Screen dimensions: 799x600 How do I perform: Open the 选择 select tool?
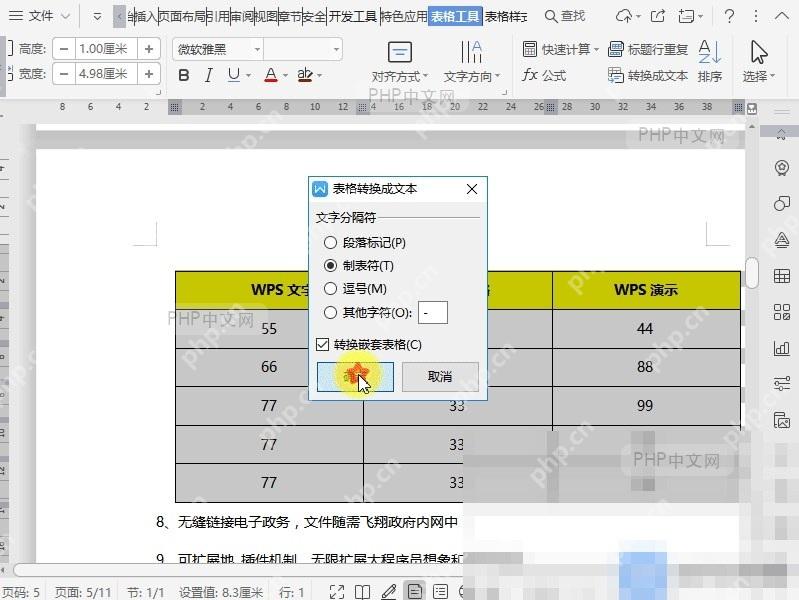pos(759,62)
